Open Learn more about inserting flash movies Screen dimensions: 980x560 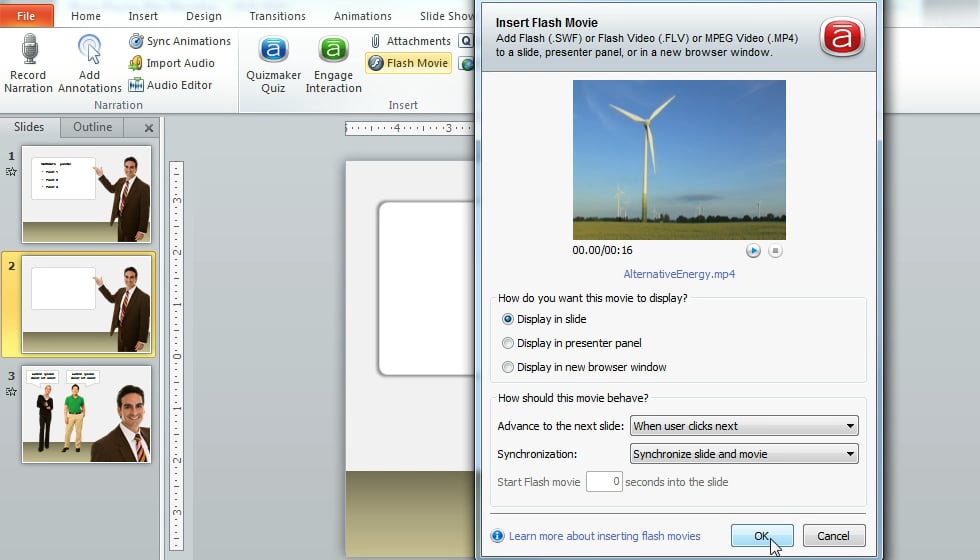(604, 536)
